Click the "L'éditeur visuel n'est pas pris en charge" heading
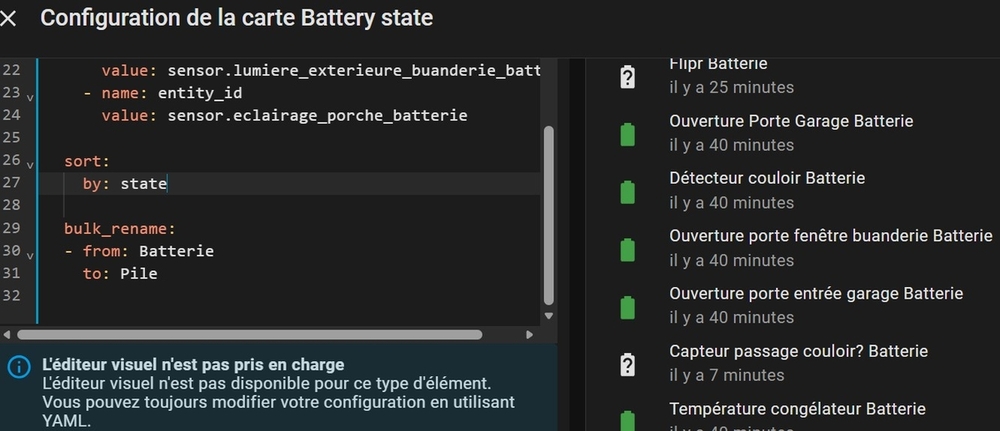The image size is (1000, 431). (x=193, y=365)
